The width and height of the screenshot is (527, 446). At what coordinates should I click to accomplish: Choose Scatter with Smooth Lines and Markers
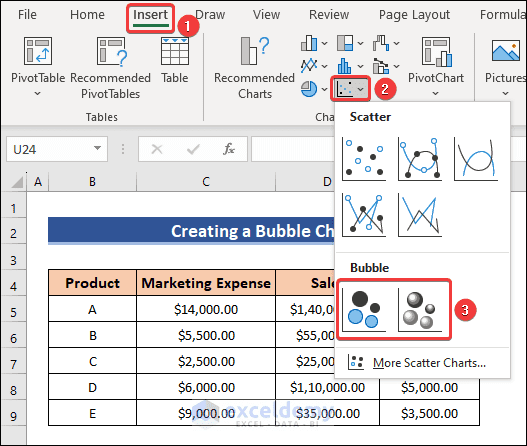(420, 158)
